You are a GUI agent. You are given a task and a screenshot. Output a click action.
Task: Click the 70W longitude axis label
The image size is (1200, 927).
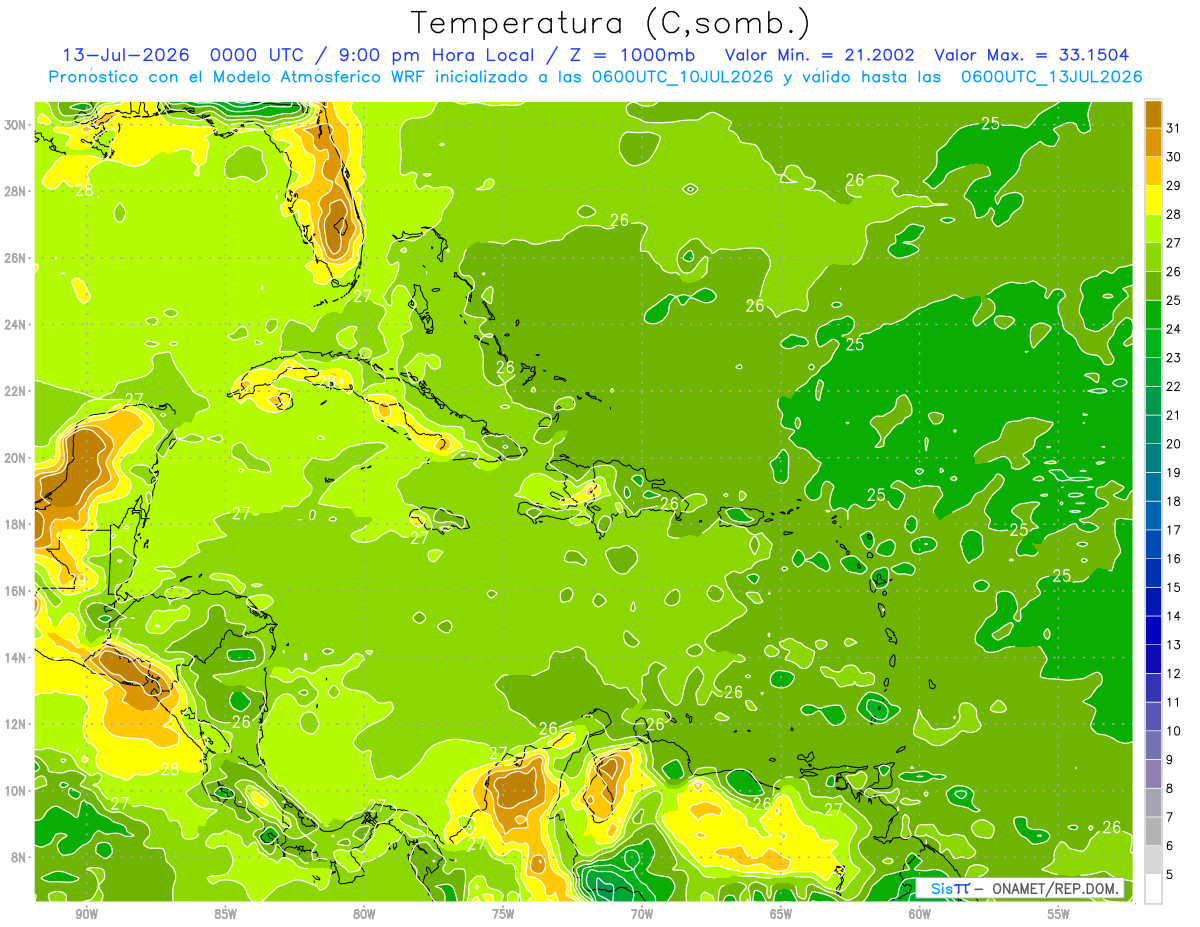(642, 914)
